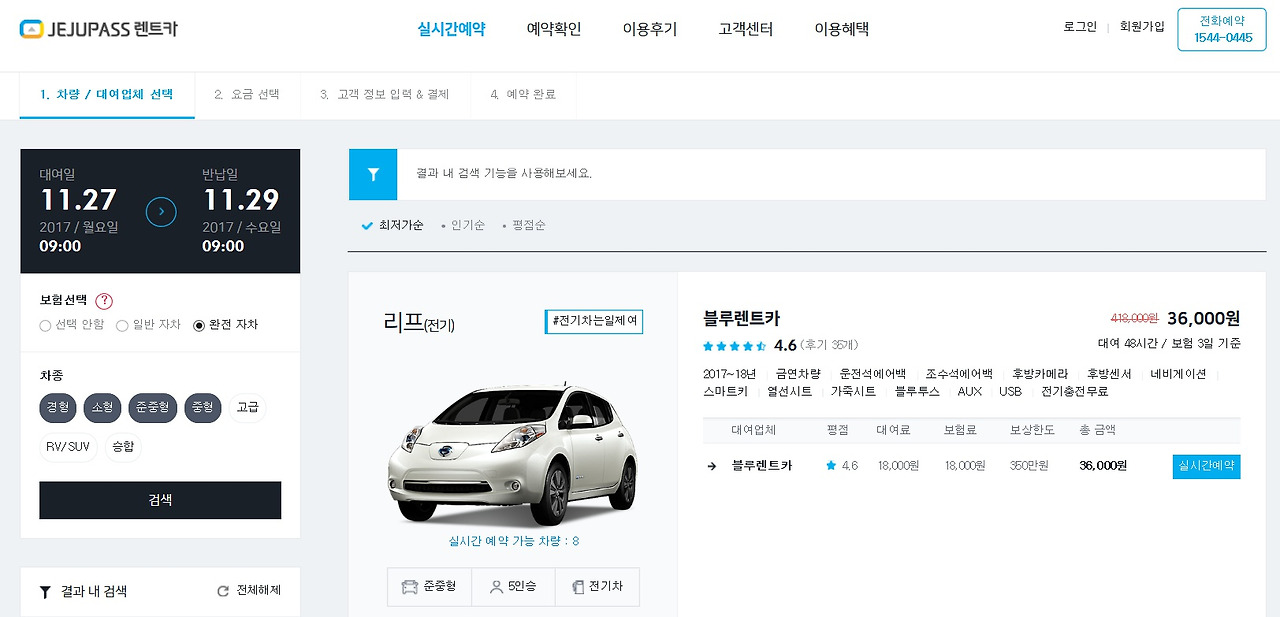Image resolution: width=1280 pixels, height=617 pixels.
Task: Click the funnel icon next to 결과 내 검색
Action: [45, 591]
